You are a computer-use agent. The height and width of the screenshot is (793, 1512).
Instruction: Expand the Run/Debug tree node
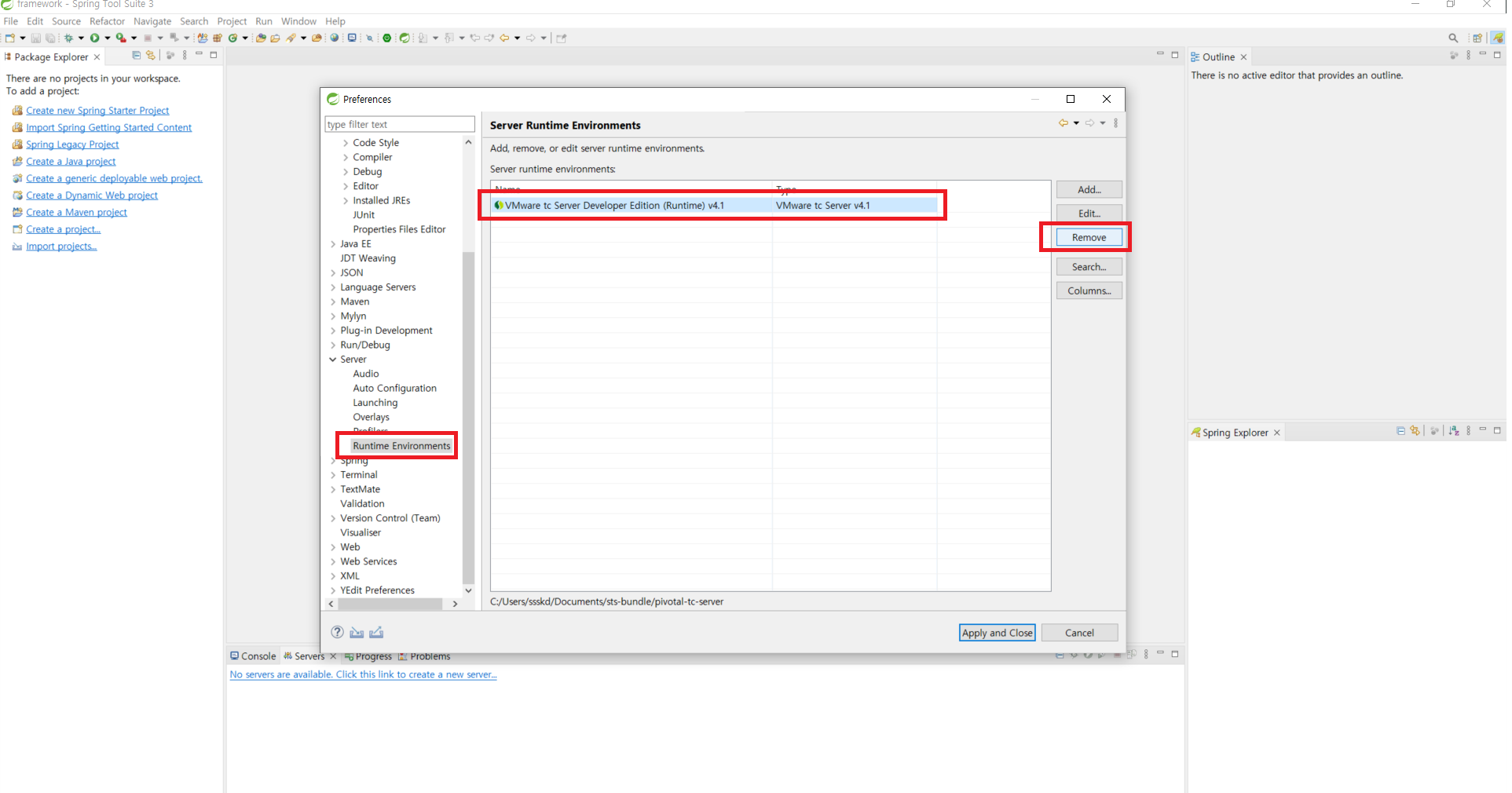(x=333, y=345)
